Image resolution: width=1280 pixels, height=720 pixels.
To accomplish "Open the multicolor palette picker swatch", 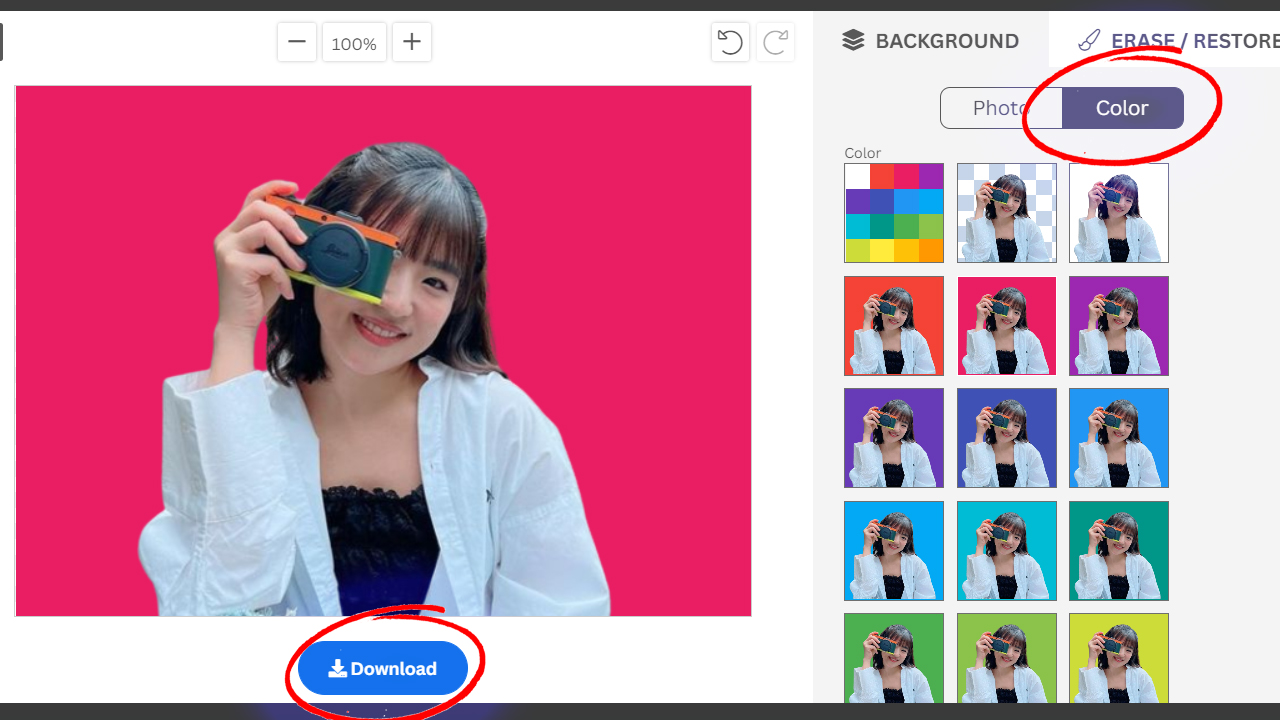I will [x=894, y=213].
